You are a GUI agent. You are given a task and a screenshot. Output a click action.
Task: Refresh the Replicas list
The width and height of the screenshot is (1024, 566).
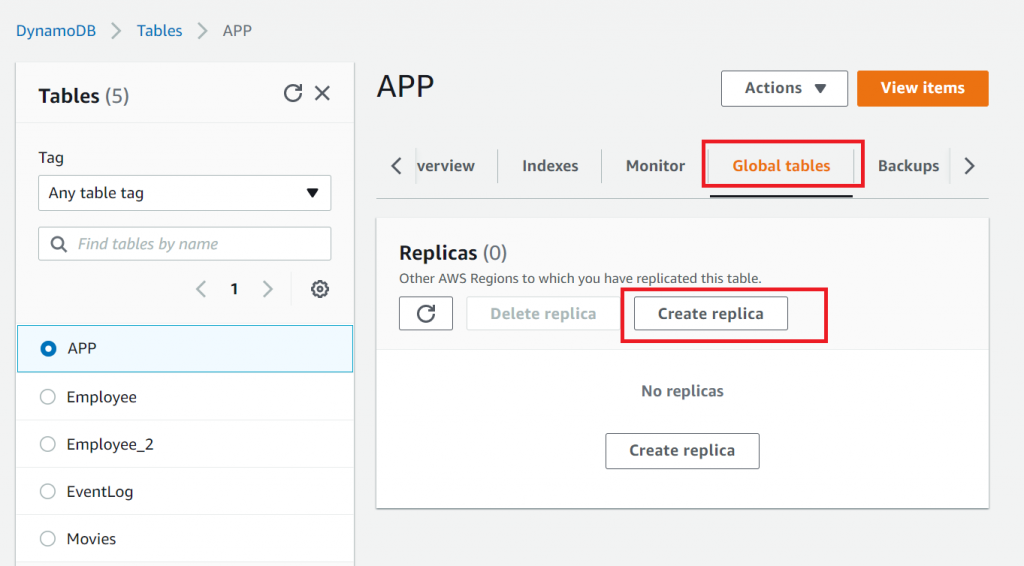pyautogui.click(x=426, y=313)
